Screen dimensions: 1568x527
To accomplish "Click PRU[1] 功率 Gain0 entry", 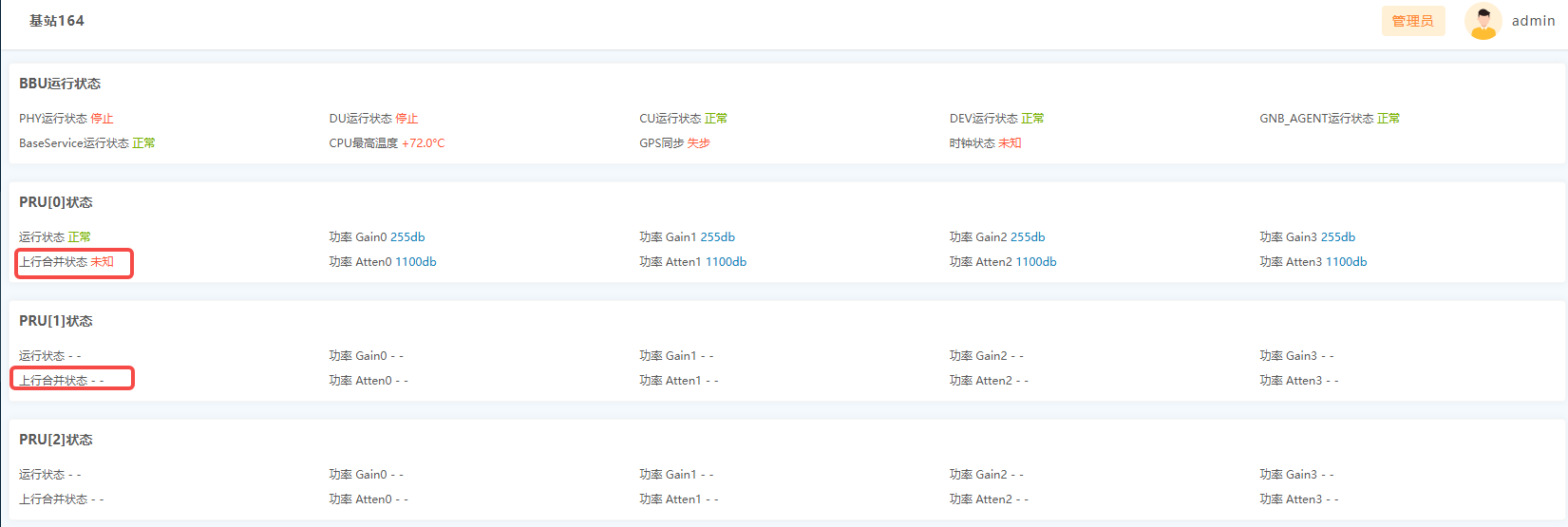I will pos(367,356).
